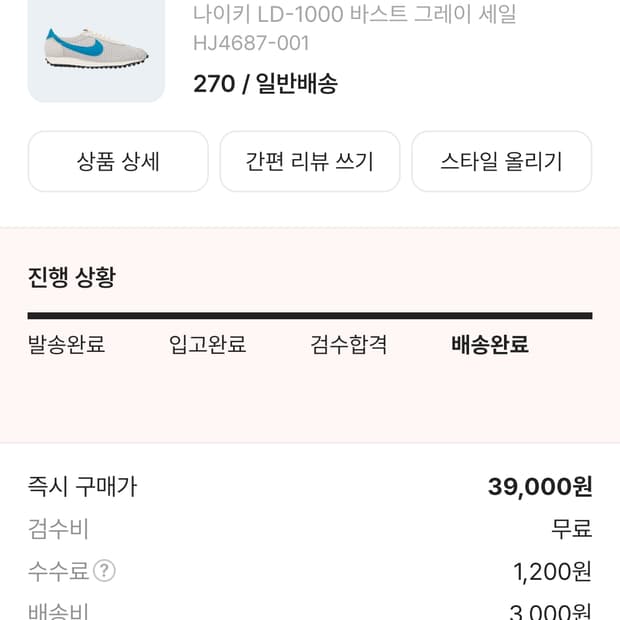This screenshot has width=620, height=620.
Task: Click the 1,200원 fee amount
Action: tap(552, 571)
